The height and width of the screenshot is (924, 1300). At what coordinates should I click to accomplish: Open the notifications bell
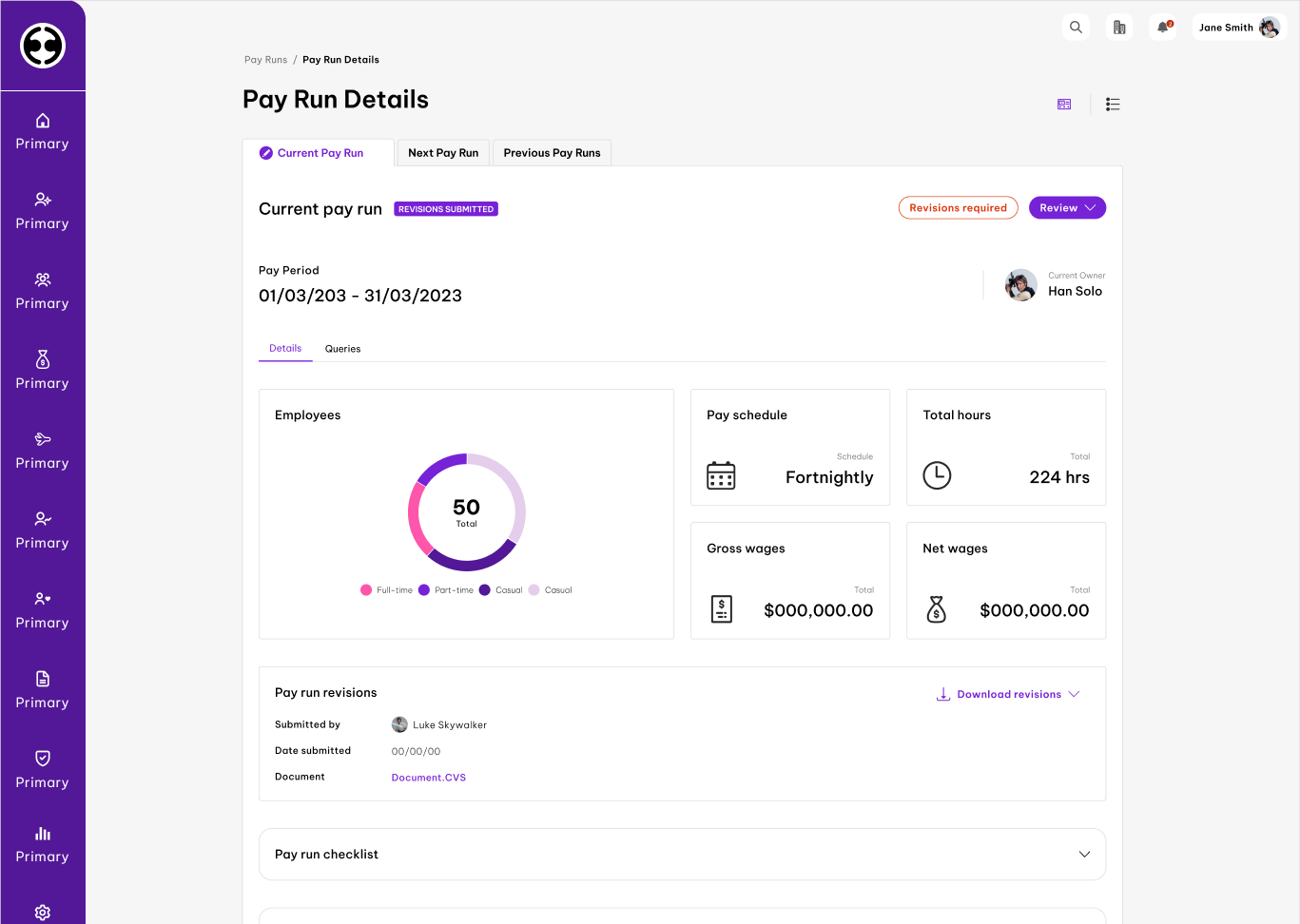point(1163,28)
